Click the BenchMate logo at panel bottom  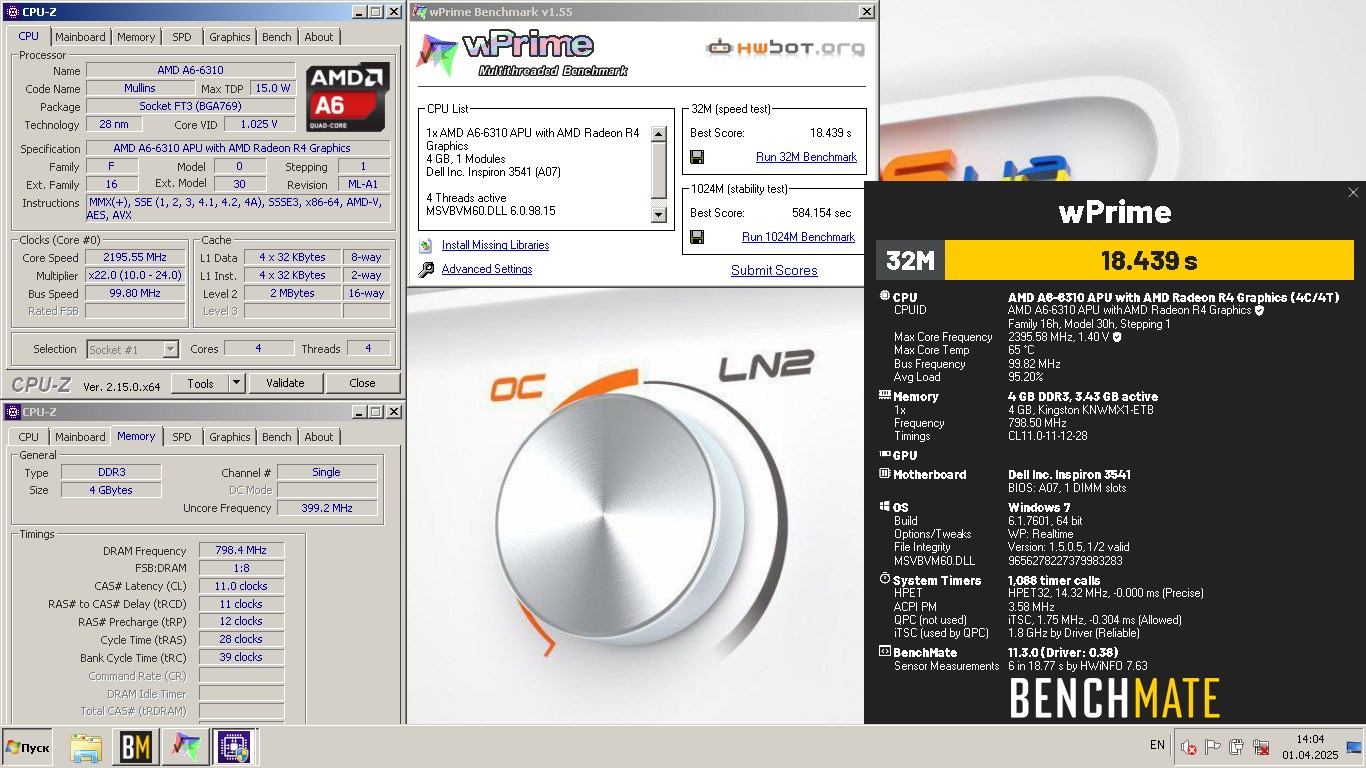(1115, 698)
